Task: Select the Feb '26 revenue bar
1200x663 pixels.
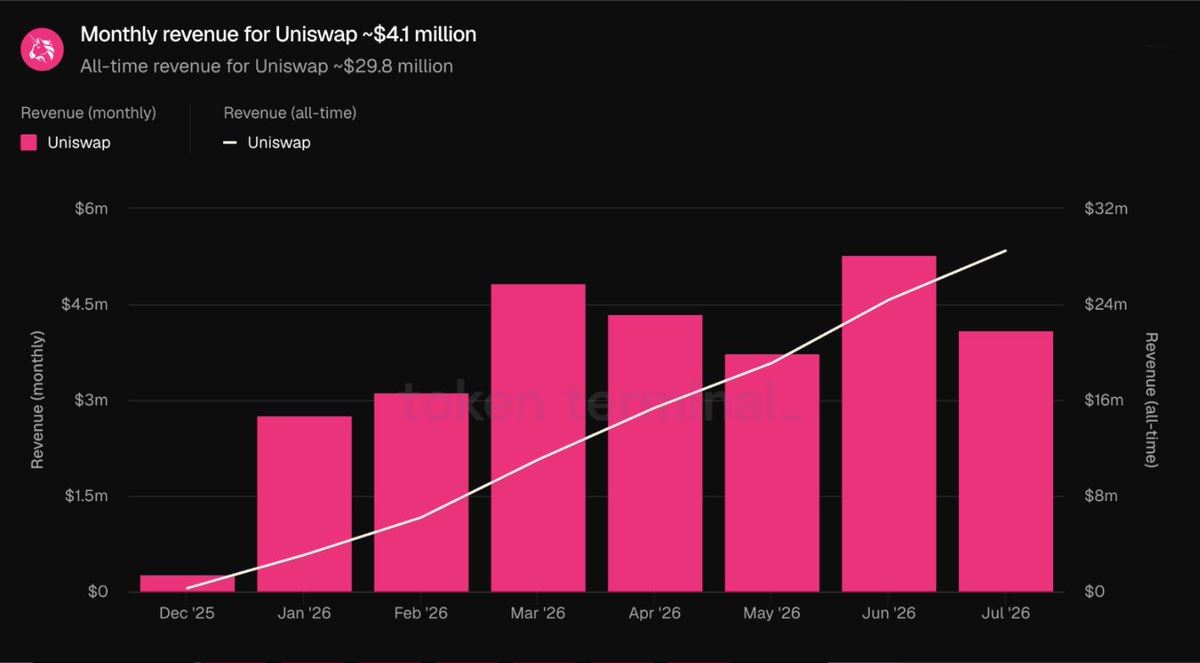Action: [421, 492]
